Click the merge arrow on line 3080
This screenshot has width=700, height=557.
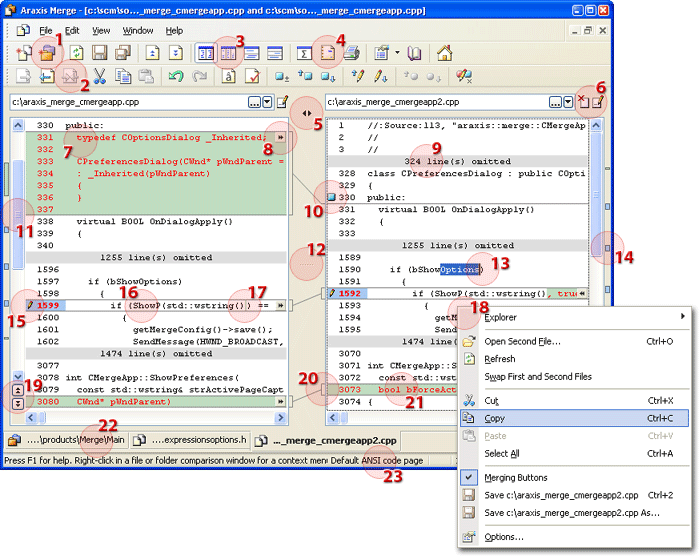coord(280,402)
